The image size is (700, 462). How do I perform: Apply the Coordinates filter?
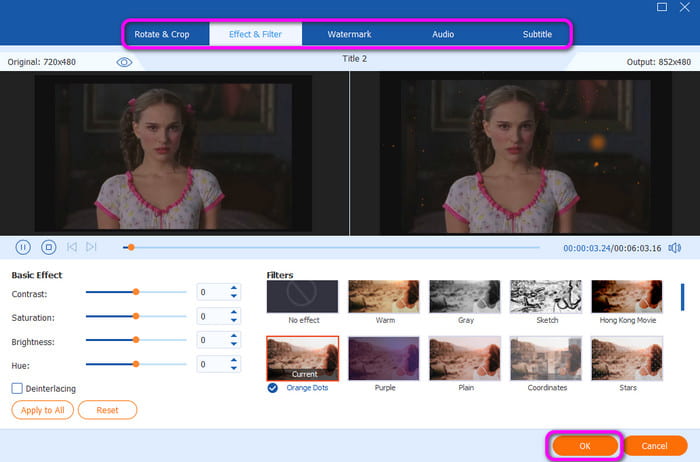pyautogui.click(x=546, y=358)
